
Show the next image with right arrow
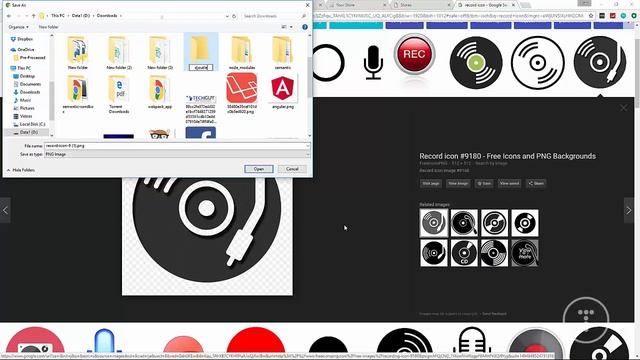pos(629,210)
